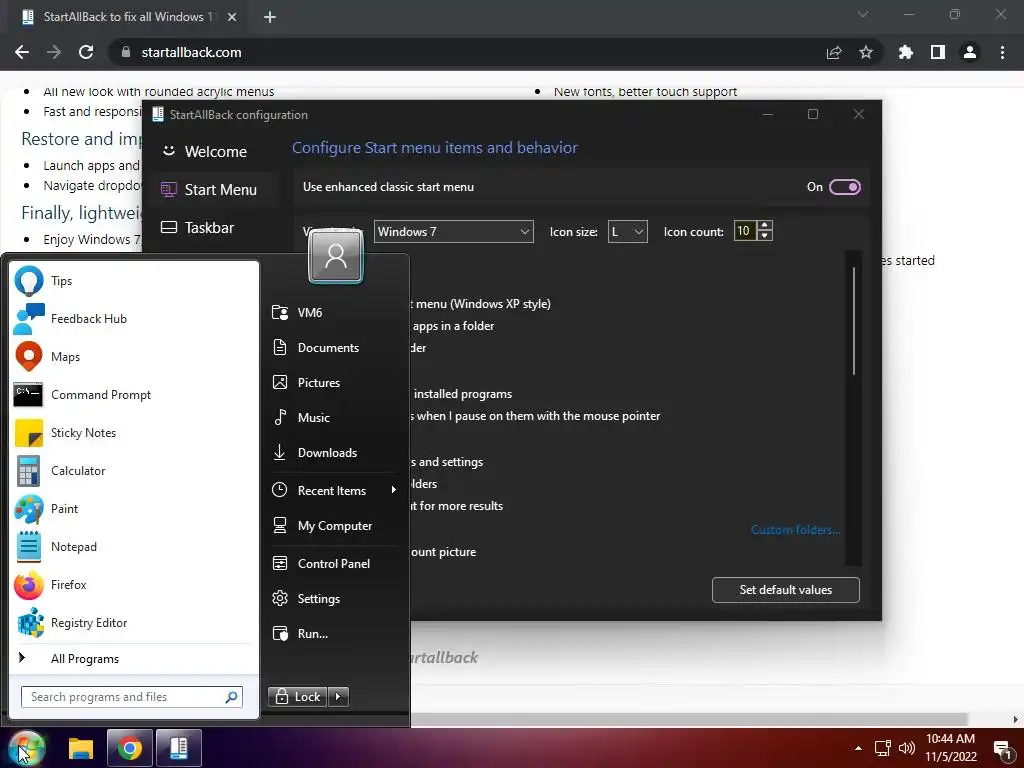1024x768 pixels.
Task: Open a new Chrome tab
Action: pyautogui.click(x=270, y=17)
